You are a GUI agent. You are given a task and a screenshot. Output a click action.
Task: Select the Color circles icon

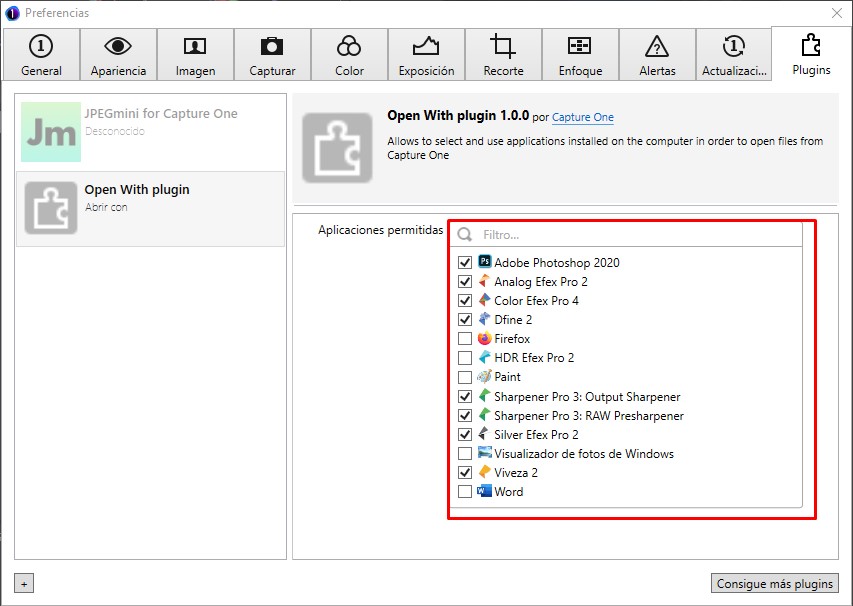(x=349, y=47)
